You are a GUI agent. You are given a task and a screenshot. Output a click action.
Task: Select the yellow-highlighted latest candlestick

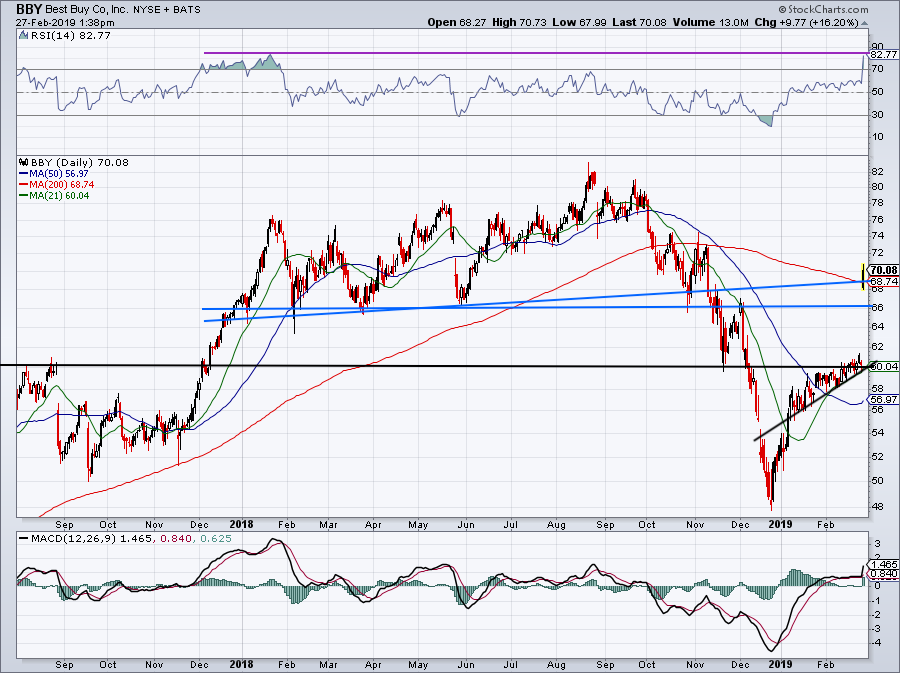pos(863,277)
